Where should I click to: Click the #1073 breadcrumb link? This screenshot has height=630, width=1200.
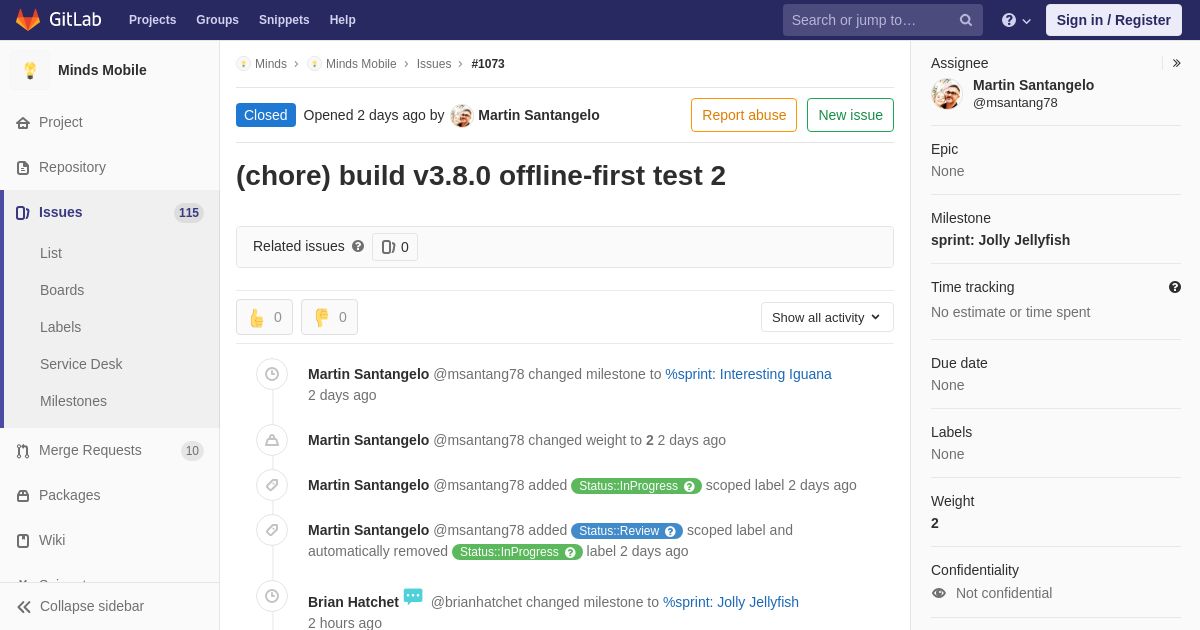click(x=488, y=64)
